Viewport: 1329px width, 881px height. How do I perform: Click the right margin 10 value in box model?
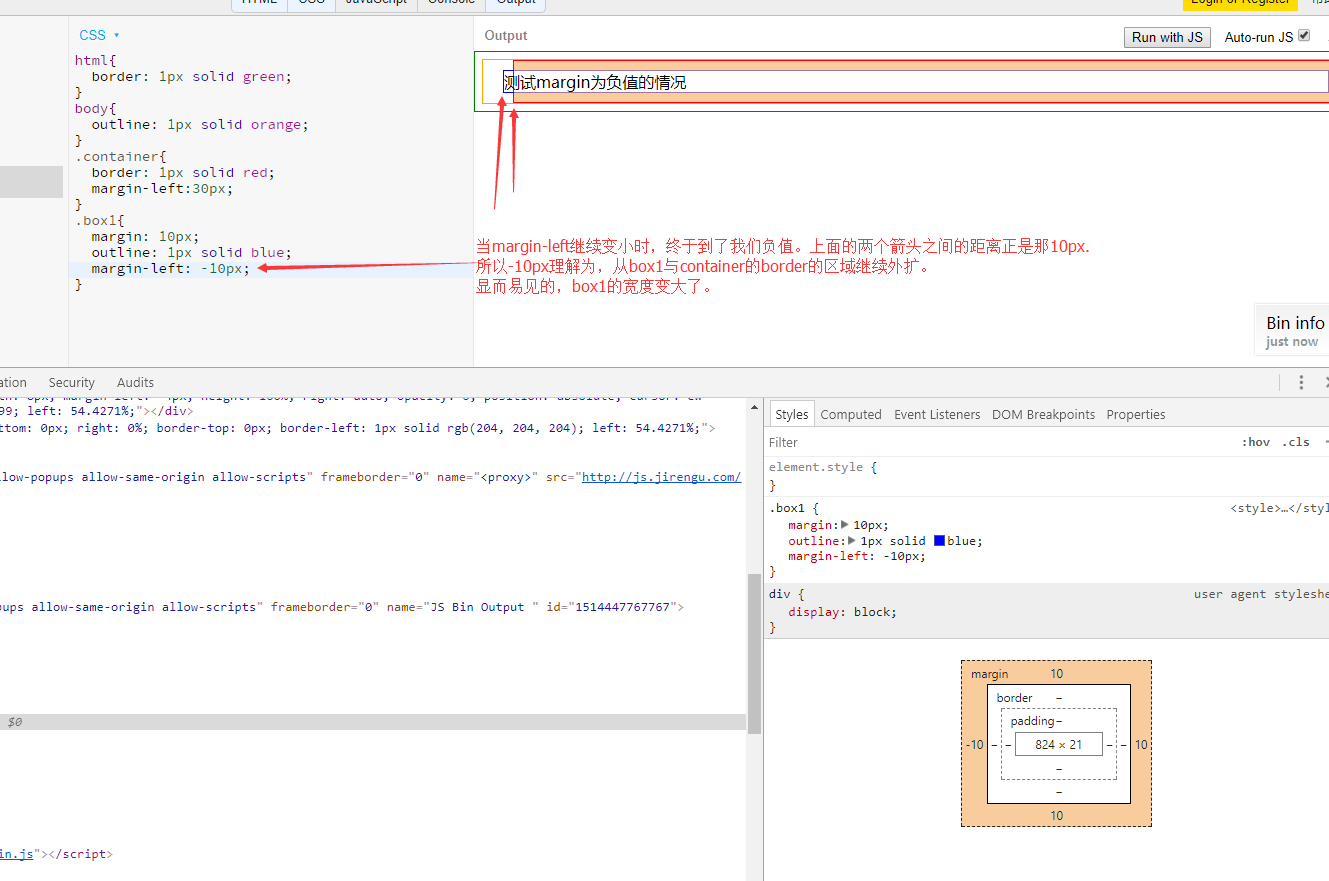tap(1141, 745)
